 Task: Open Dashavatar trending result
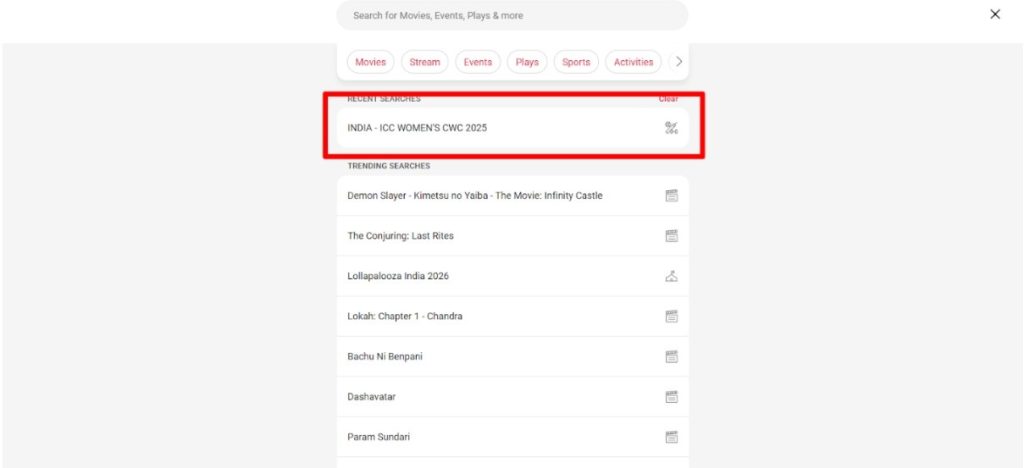coord(513,397)
